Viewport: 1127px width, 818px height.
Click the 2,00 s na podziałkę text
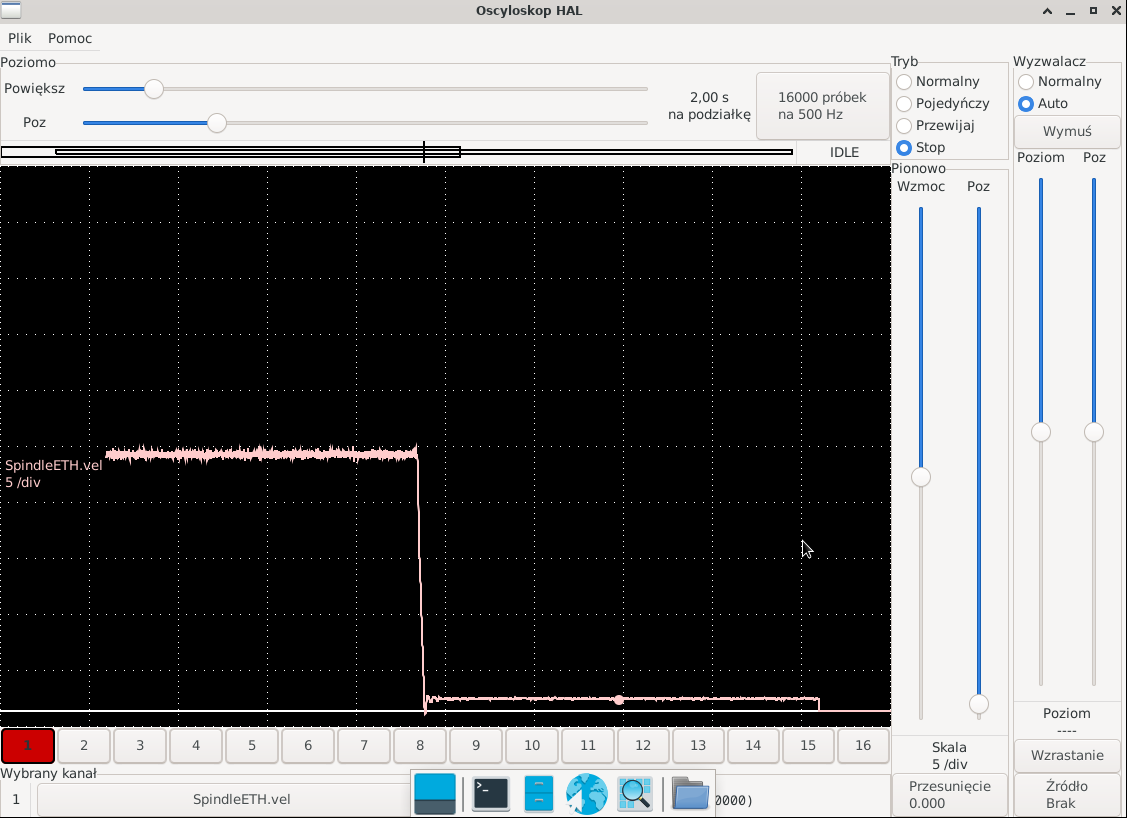pos(709,106)
